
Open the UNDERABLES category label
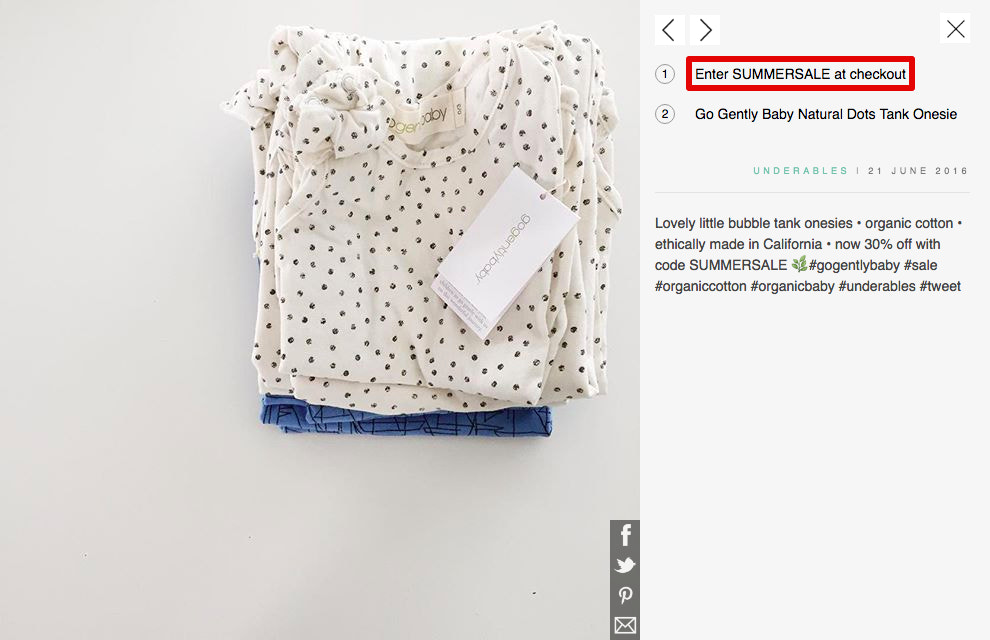click(x=800, y=171)
